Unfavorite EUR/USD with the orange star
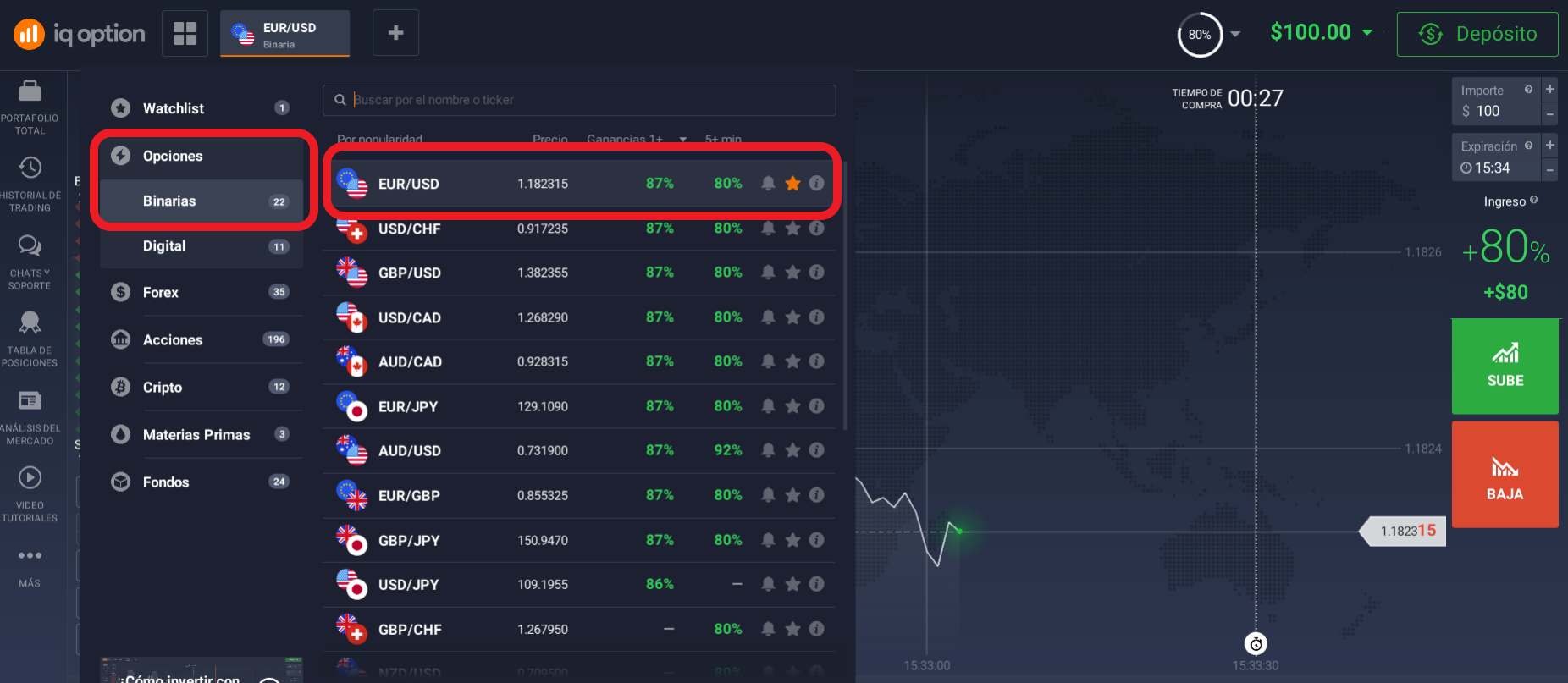 point(792,184)
